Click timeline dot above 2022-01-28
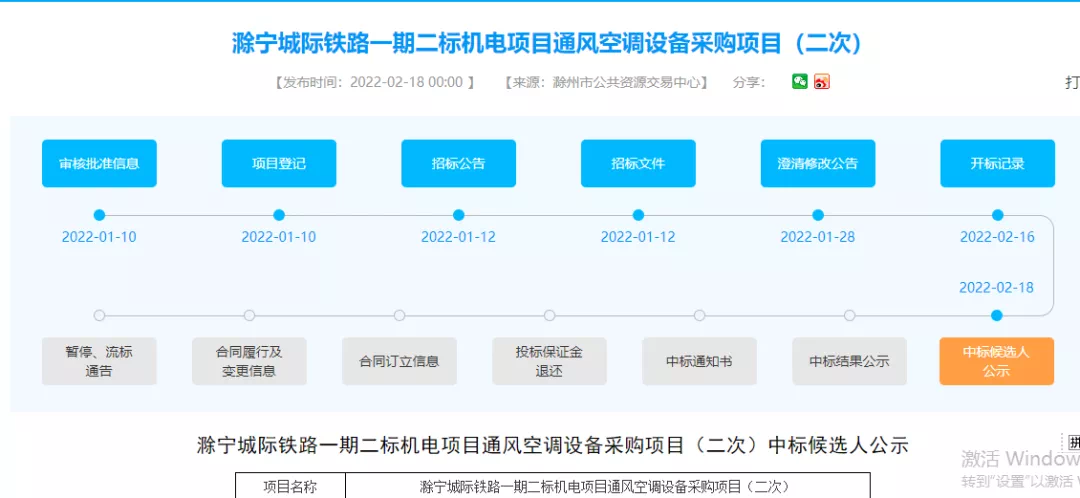Screen dimensions: 1080x498 point(818,215)
